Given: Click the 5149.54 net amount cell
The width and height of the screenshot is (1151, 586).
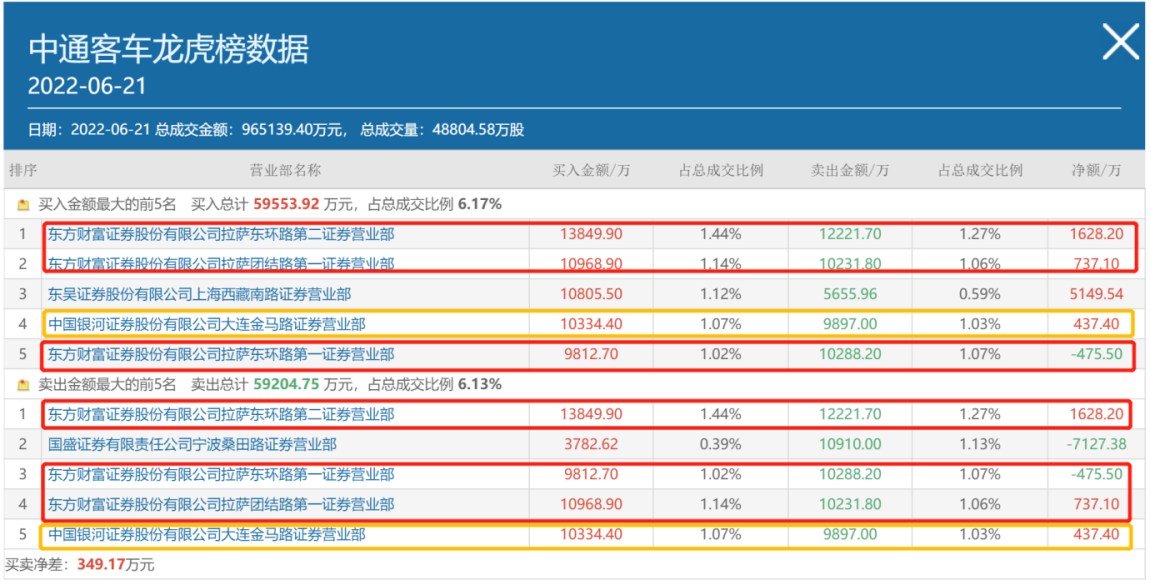Looking at the screenshot, I should (1096, 294).
